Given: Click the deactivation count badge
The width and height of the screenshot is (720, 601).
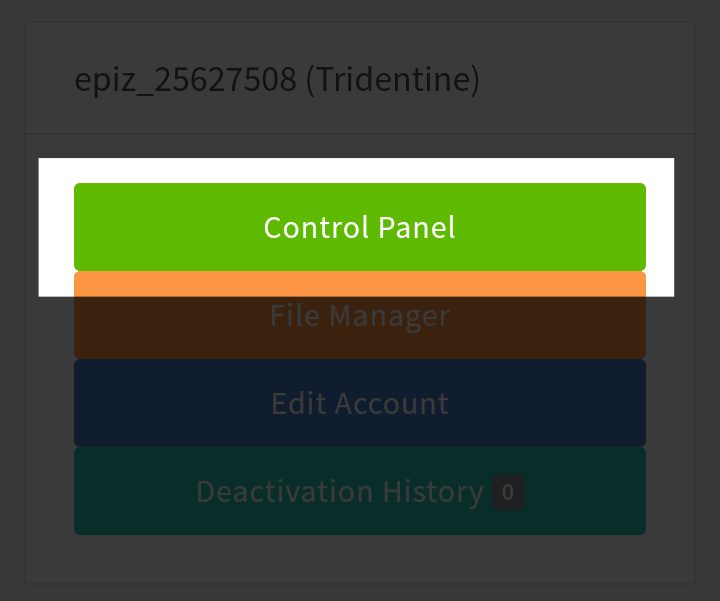Looking at the screenshot, I should click(x=508, y=492).
